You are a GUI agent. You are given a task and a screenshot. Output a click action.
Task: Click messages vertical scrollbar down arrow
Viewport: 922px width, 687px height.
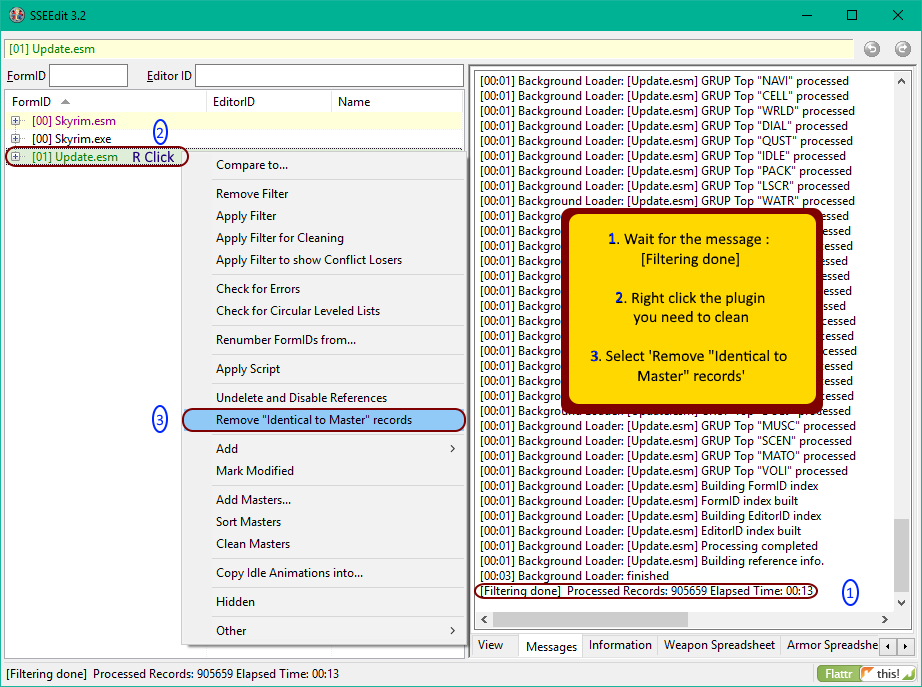901,602
